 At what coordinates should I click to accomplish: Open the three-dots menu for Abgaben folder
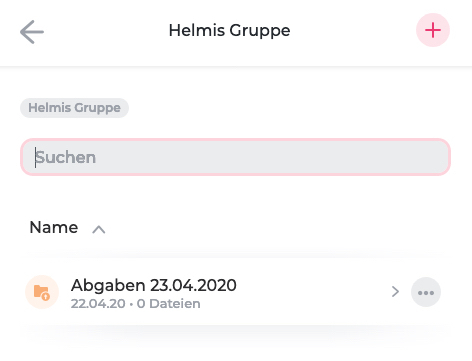426,292
